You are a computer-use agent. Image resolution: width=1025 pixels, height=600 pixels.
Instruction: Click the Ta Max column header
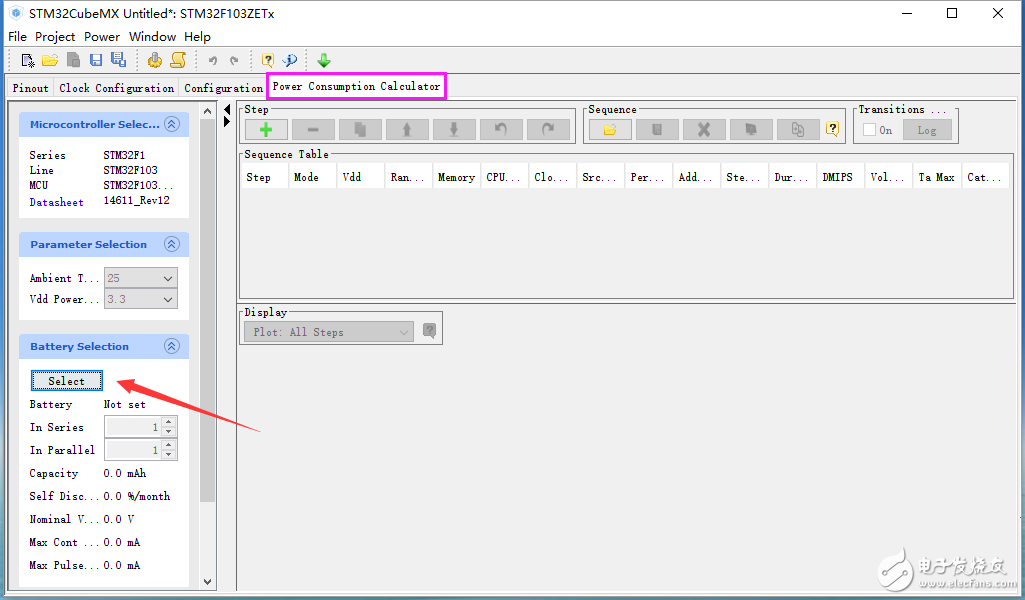click(937, 177)
